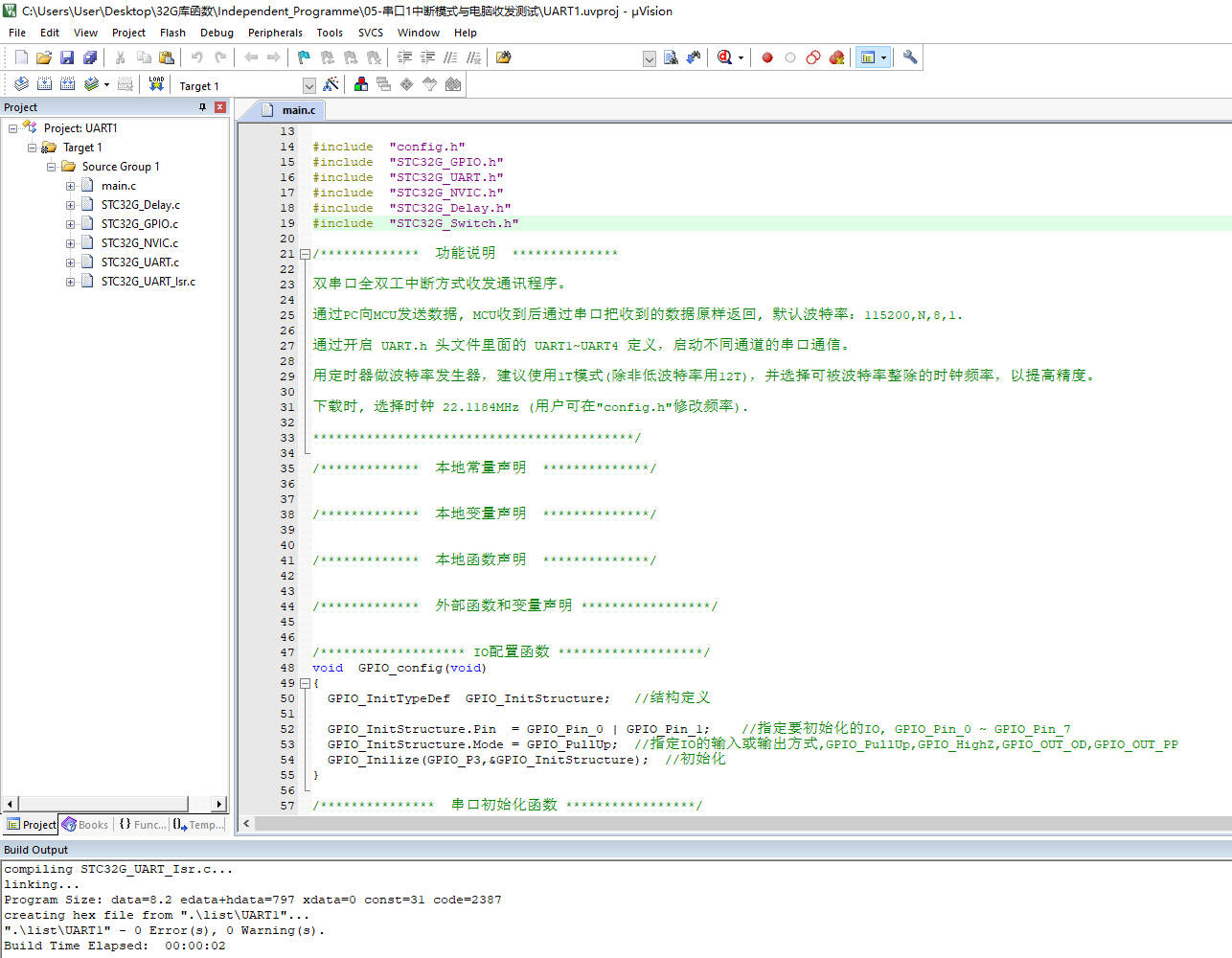This screenshot has height=958, width=1232.
Task: Open Manage Run-Time Environment diamond icon
Action: pyautogui.click(x=407, y=84)
